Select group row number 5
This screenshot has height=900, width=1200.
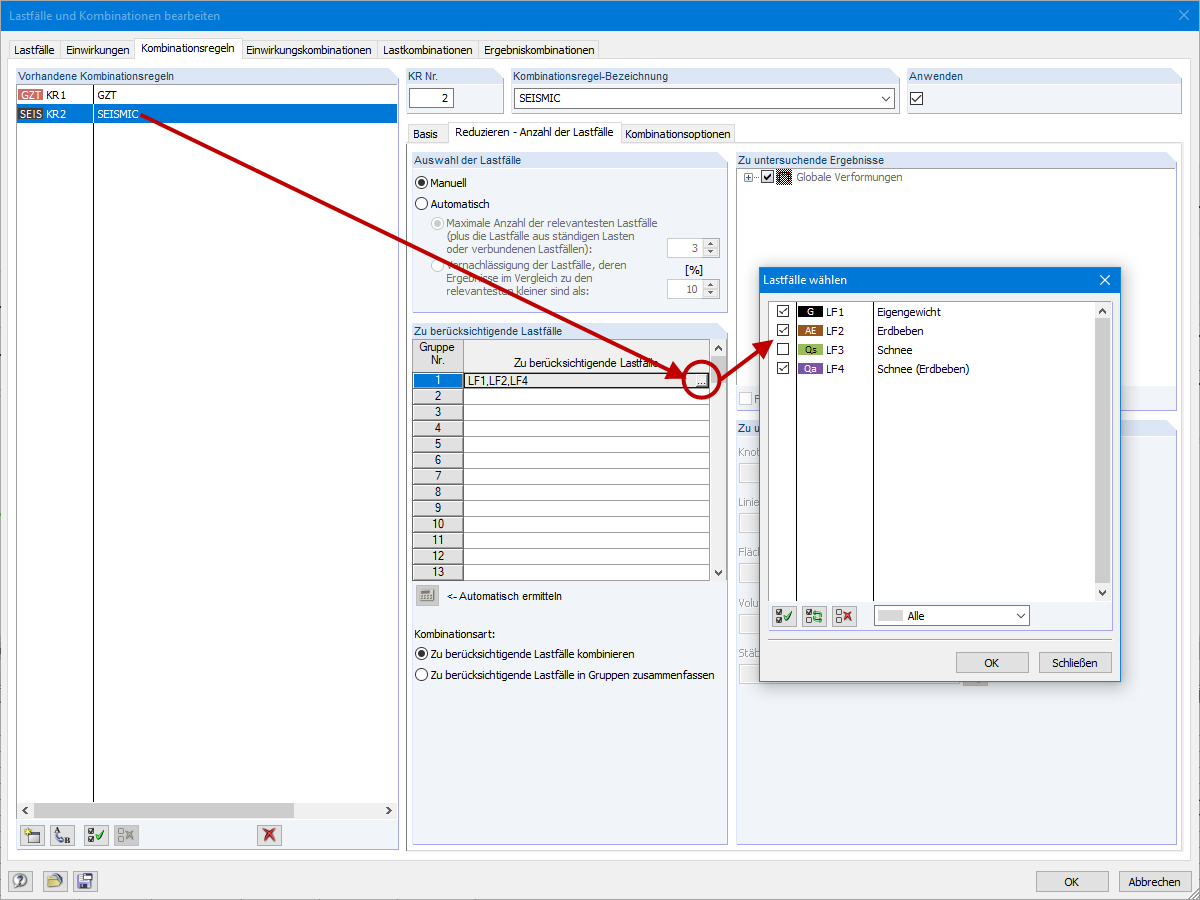[438, 444]
